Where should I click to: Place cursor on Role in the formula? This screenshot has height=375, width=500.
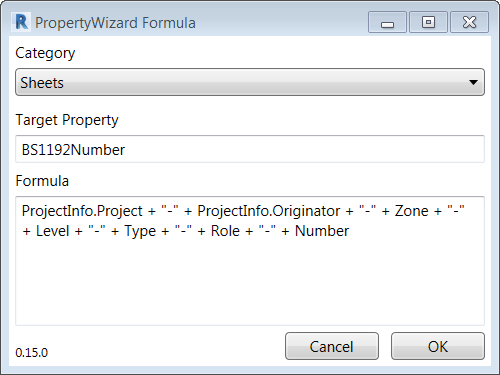click(225, 231)
